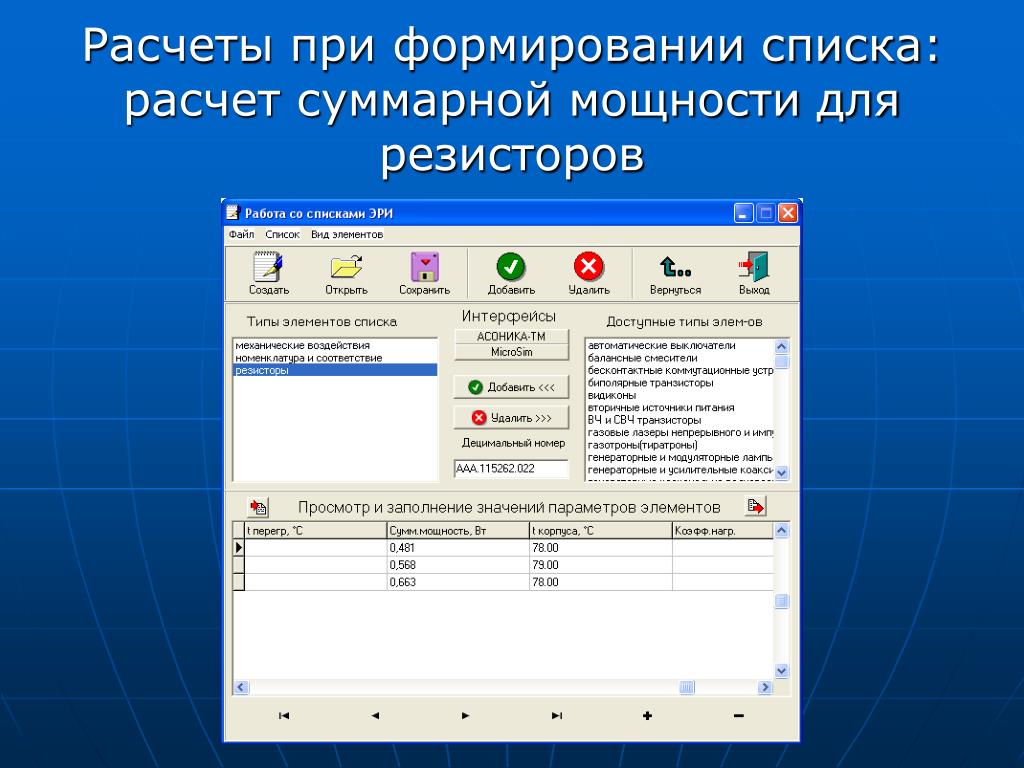The width and height of the screenshot is (1024, 768).
Task: Click the horizontal scrollbar thumb in the table
Action: coord(687,687)
